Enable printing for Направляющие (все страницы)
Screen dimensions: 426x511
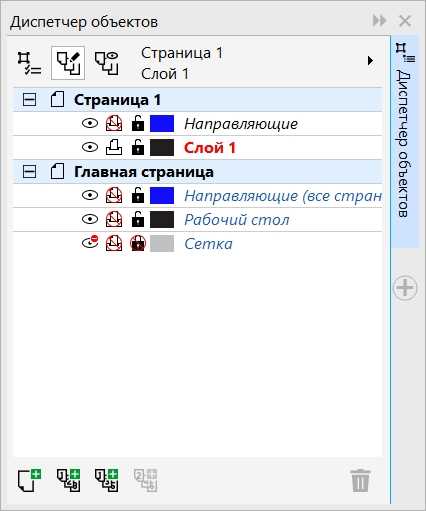(114, 196)
